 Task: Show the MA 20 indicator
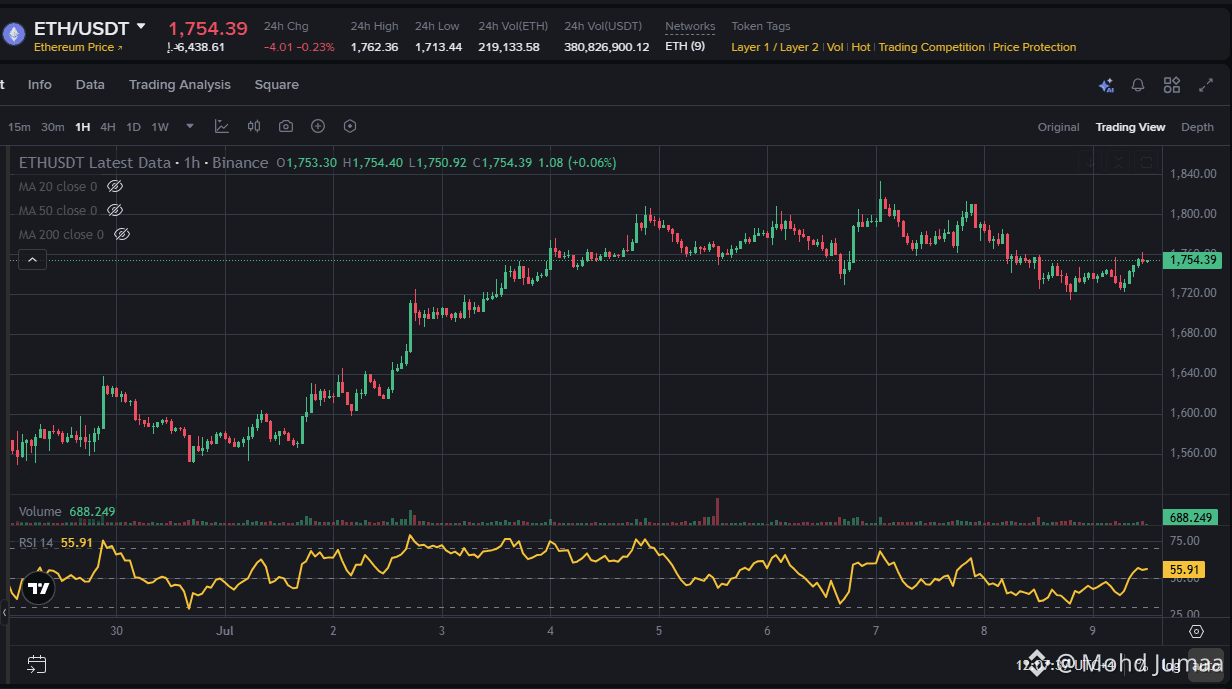pyautogui.click(x=115, y=187)
